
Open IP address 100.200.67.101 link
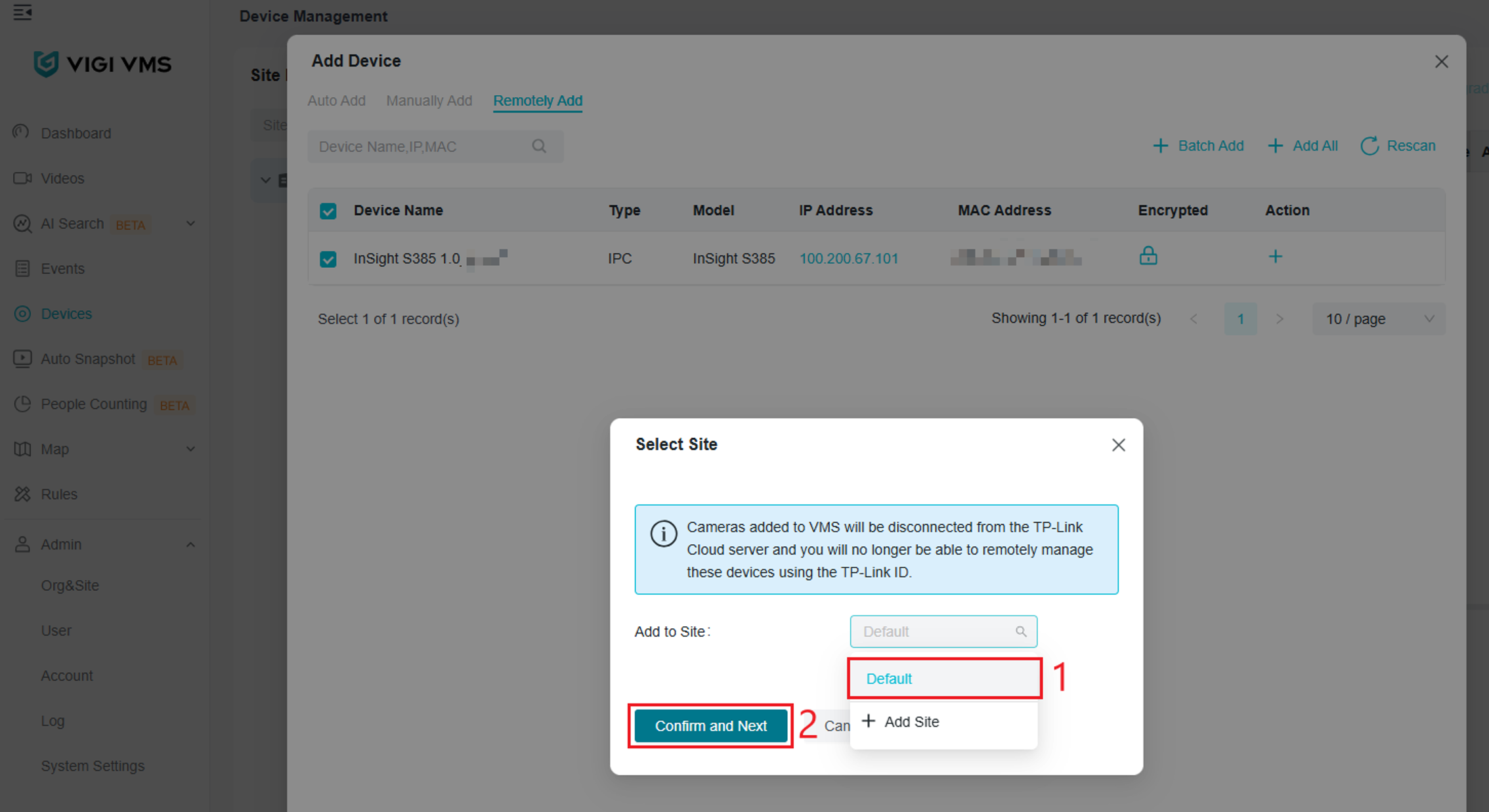pyautogui.click(x=848, y=259)
